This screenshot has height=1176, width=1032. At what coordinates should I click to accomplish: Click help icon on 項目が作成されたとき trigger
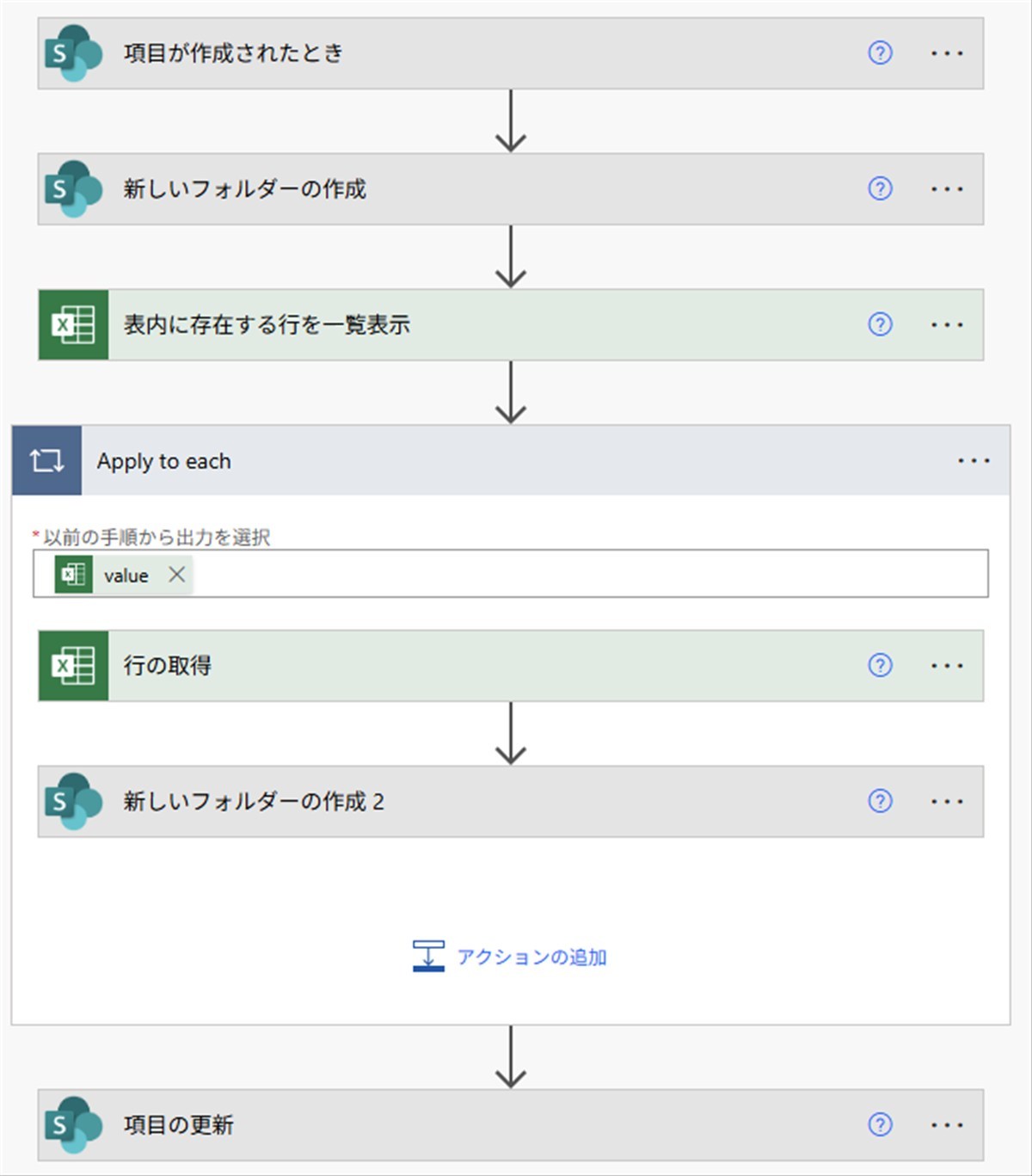[880, 53]
